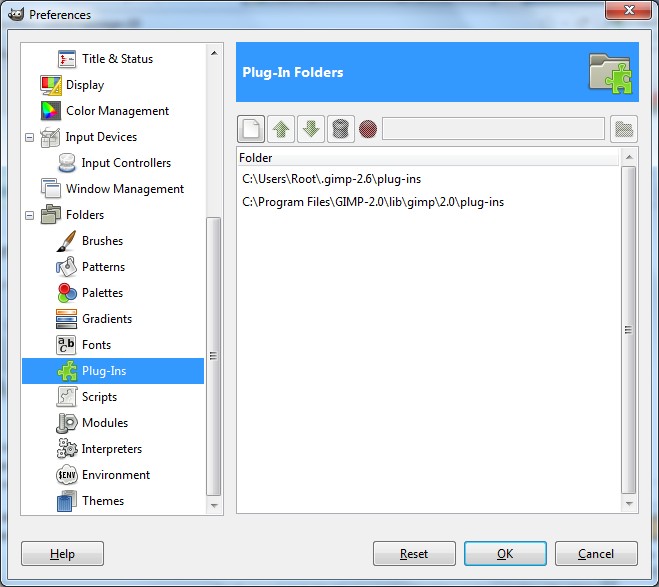Click the Reset button
Image resolution: width=659 pixels, height=587 pixels.
click(x=414, y=554)
